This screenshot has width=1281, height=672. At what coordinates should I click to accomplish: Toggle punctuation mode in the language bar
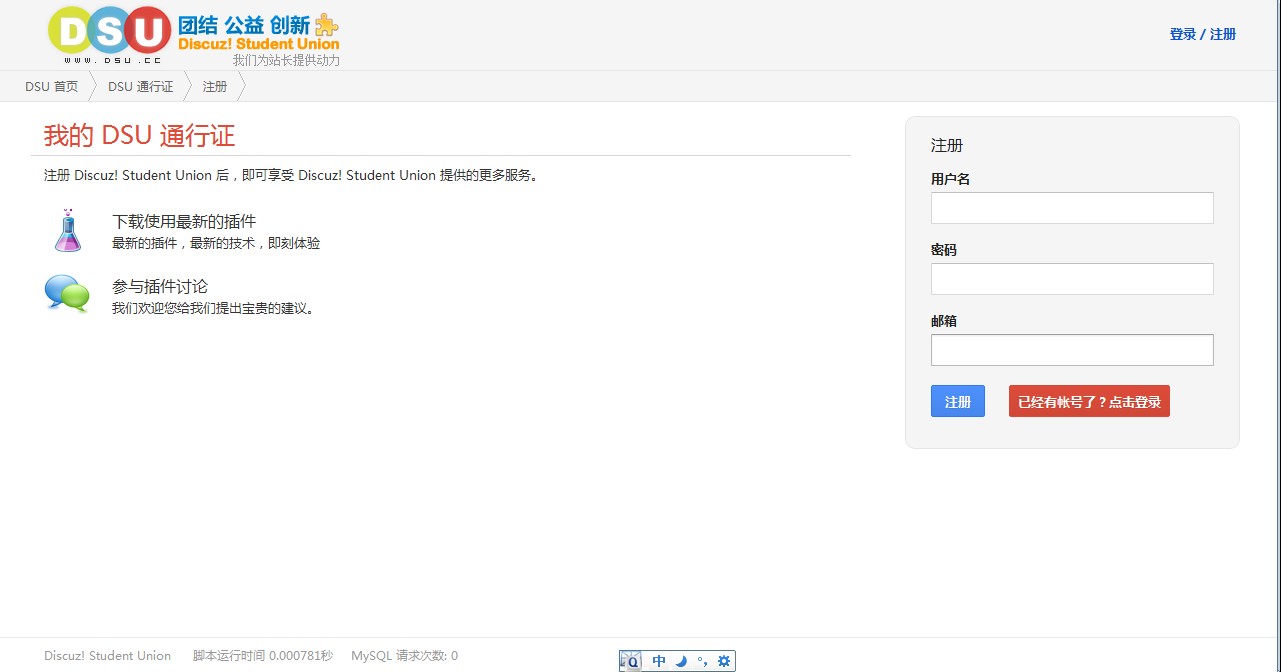703,661
